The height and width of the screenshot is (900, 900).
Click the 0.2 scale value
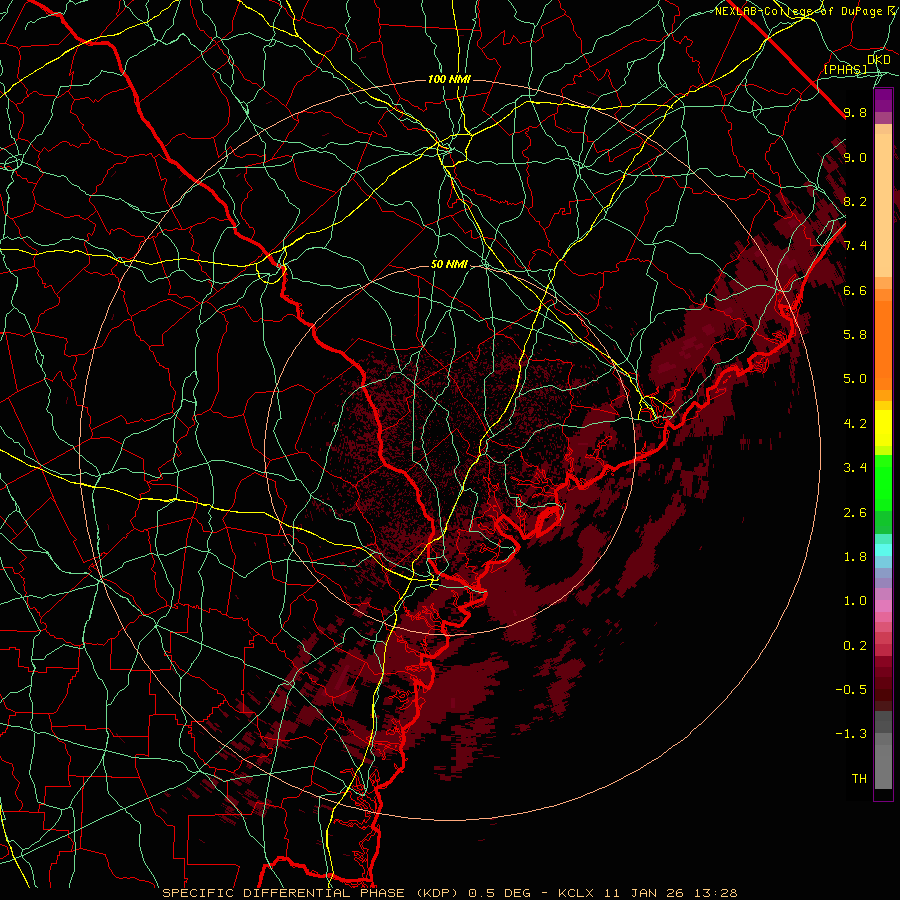click(x=855, y=646)
